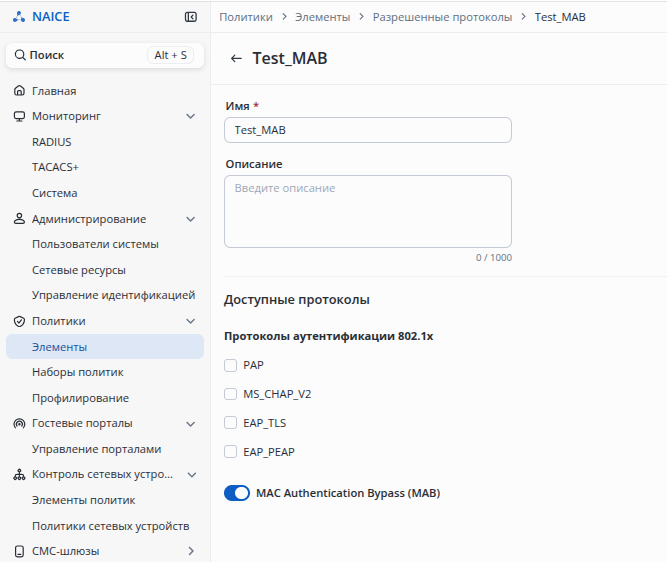Enable the PAP protocol checkbox
The image size is (667, 562).
click(231, 365)
